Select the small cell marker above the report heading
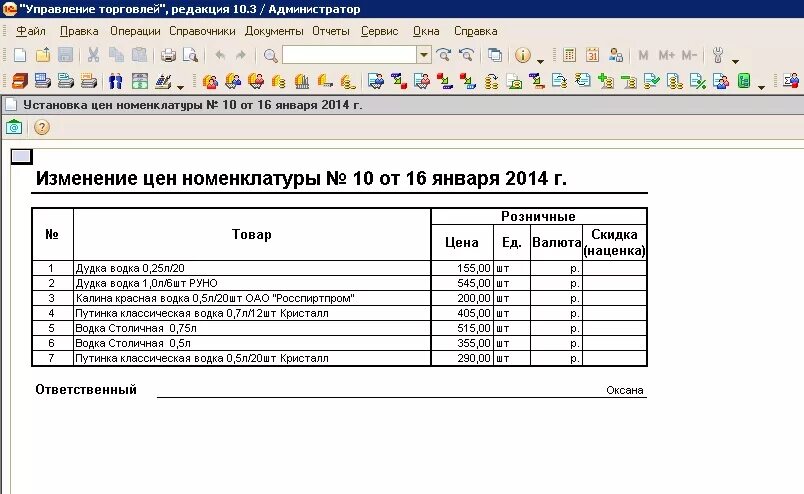Viewport: 804px width, 494px height. coord(22,156)
